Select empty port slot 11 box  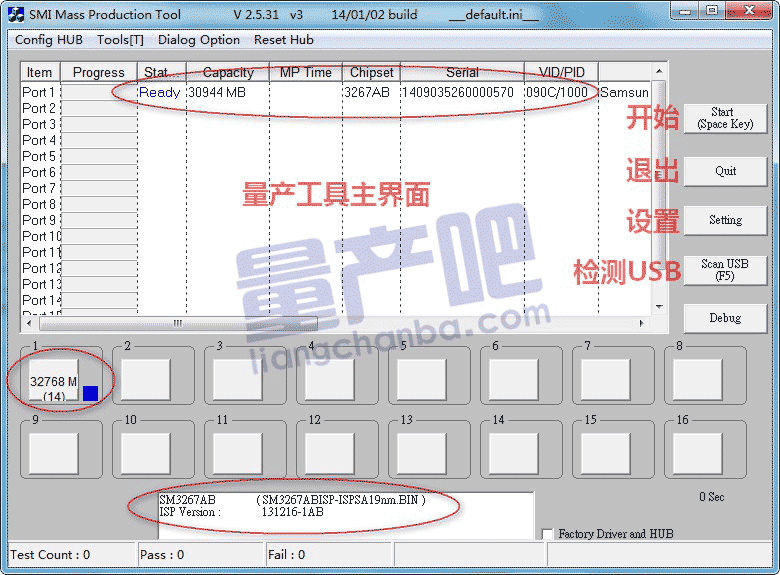(x=238, y=453)
